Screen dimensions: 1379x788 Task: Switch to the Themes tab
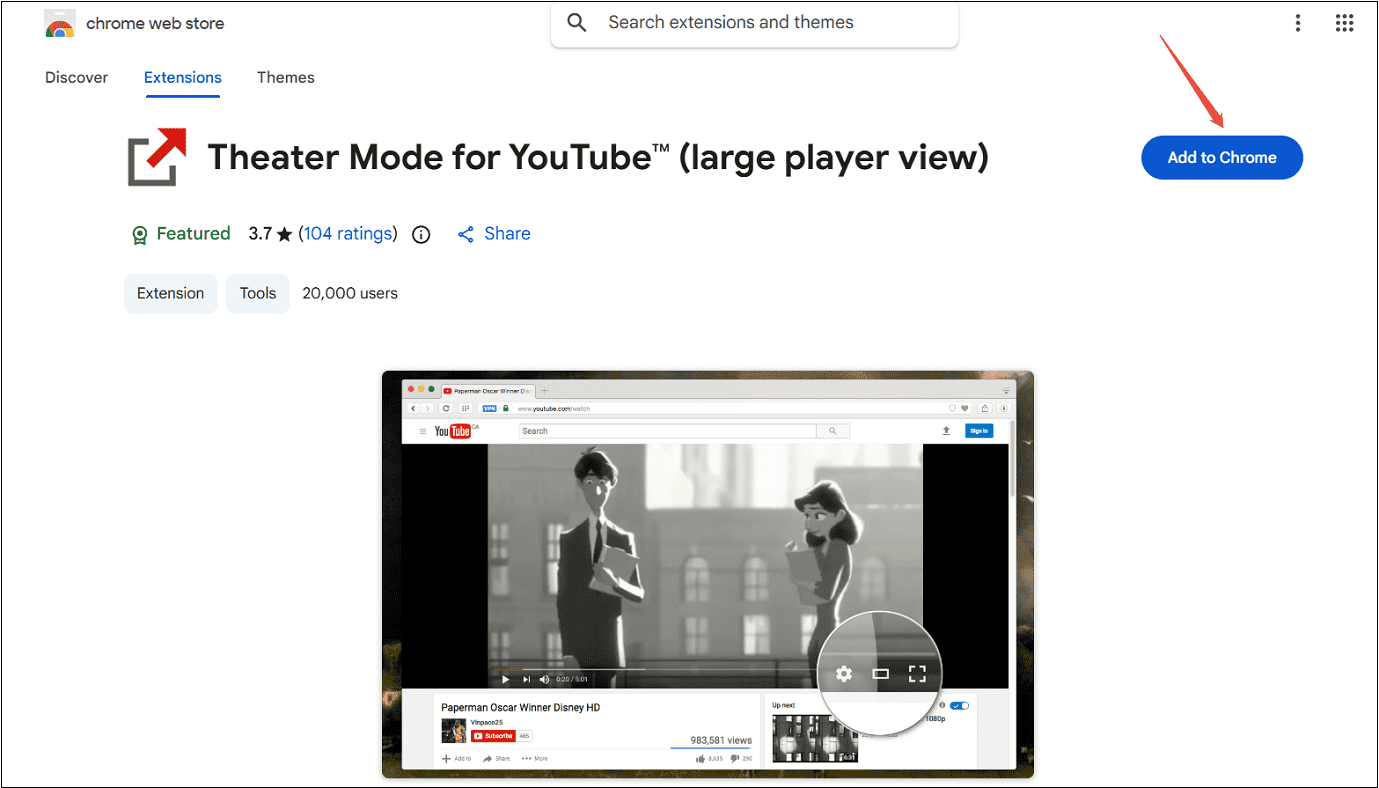tap(285, 77)
